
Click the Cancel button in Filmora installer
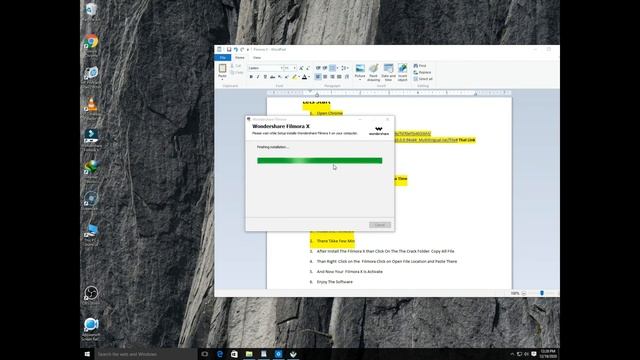point(380,225)
